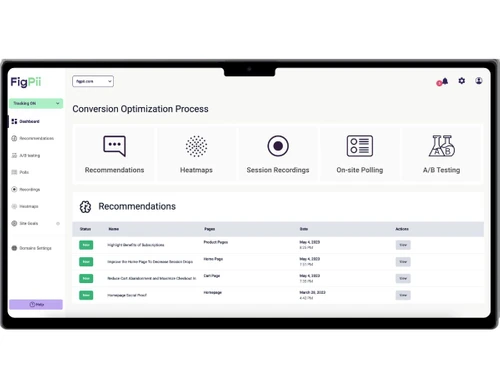Click the A/B testing icon in sidebar
The image size is (500, 375).
[x=14, y=155]
